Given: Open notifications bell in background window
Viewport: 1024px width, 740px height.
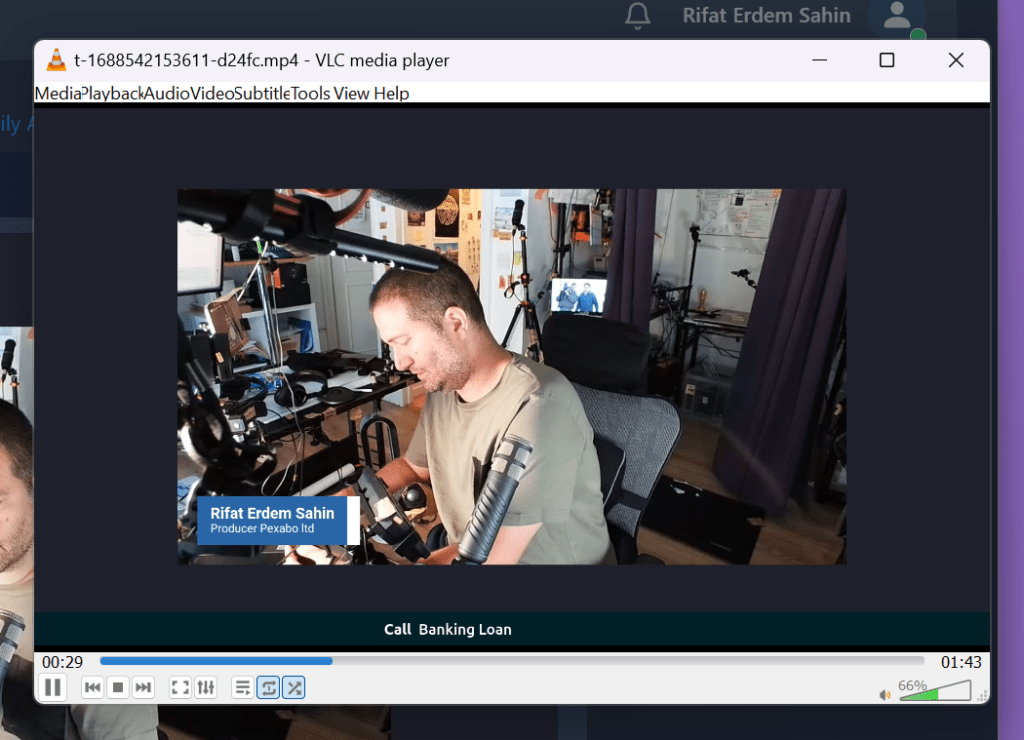Looking at the screenshot, I should 637,16.
